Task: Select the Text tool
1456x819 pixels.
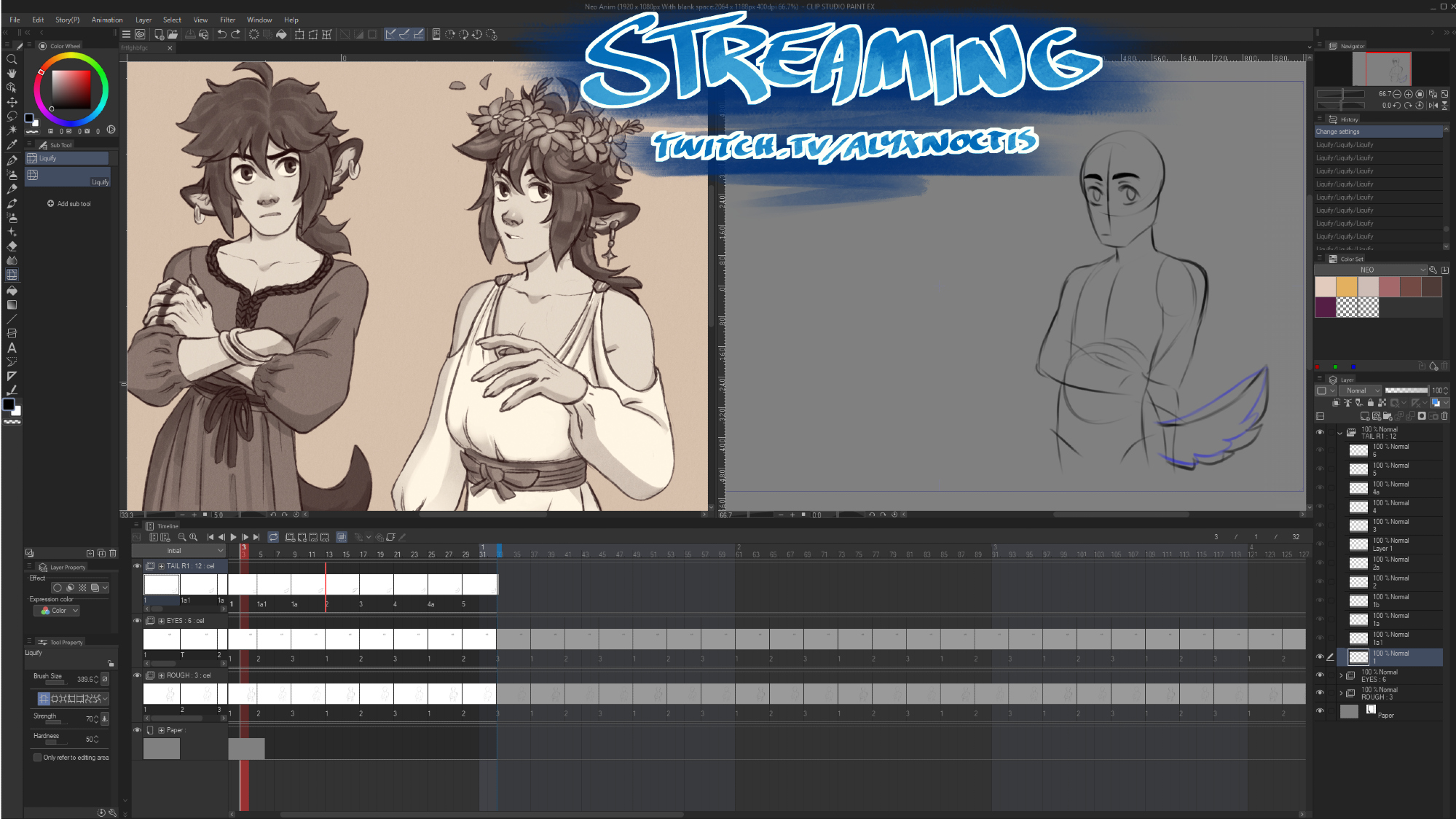Action: point(12,348)
